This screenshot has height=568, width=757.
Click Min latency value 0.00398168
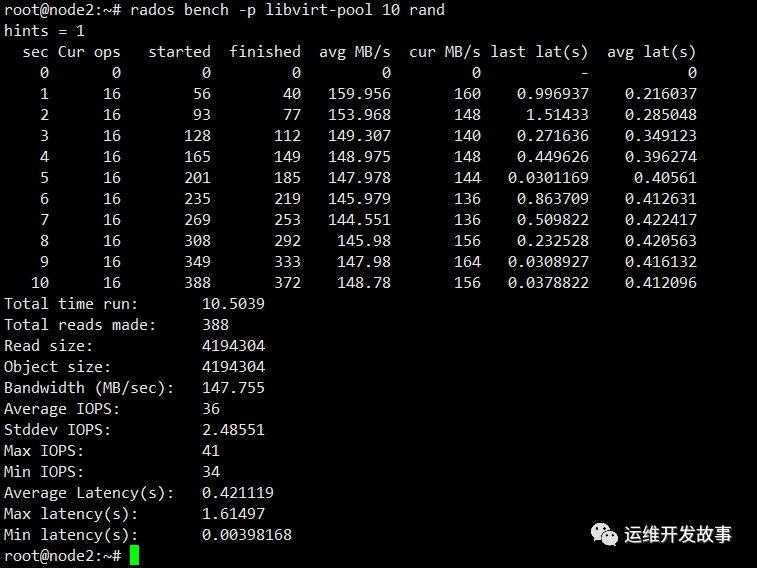tap(247, 535)
